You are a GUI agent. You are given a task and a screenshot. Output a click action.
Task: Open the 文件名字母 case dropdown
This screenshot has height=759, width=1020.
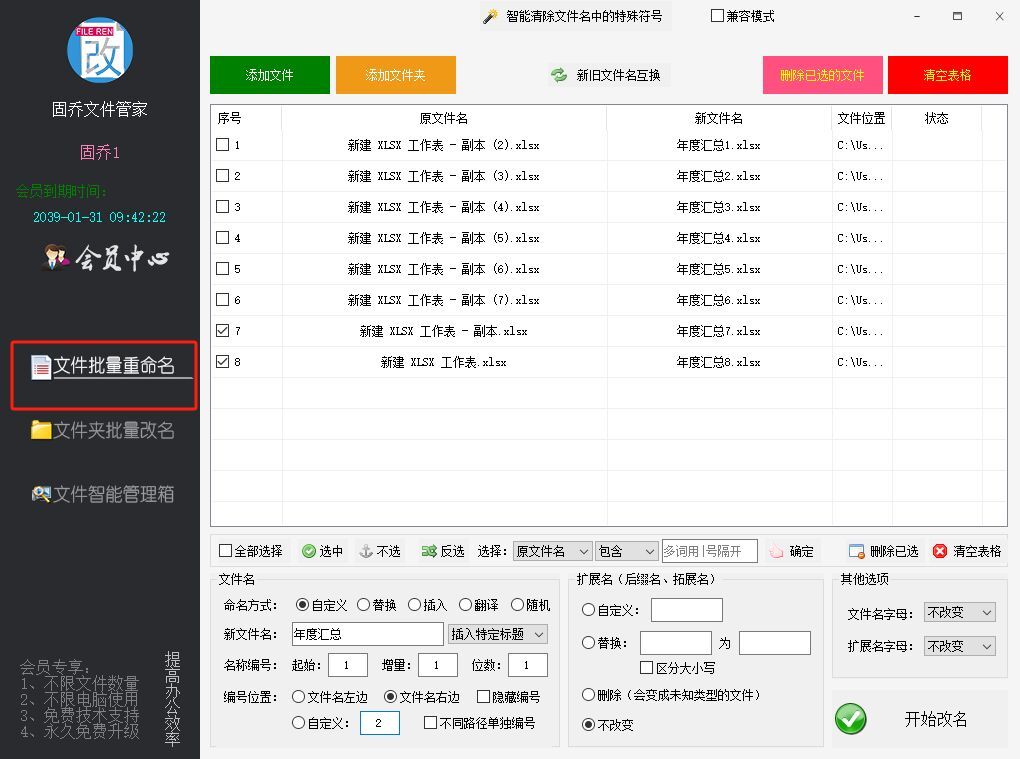pos(960,613)
